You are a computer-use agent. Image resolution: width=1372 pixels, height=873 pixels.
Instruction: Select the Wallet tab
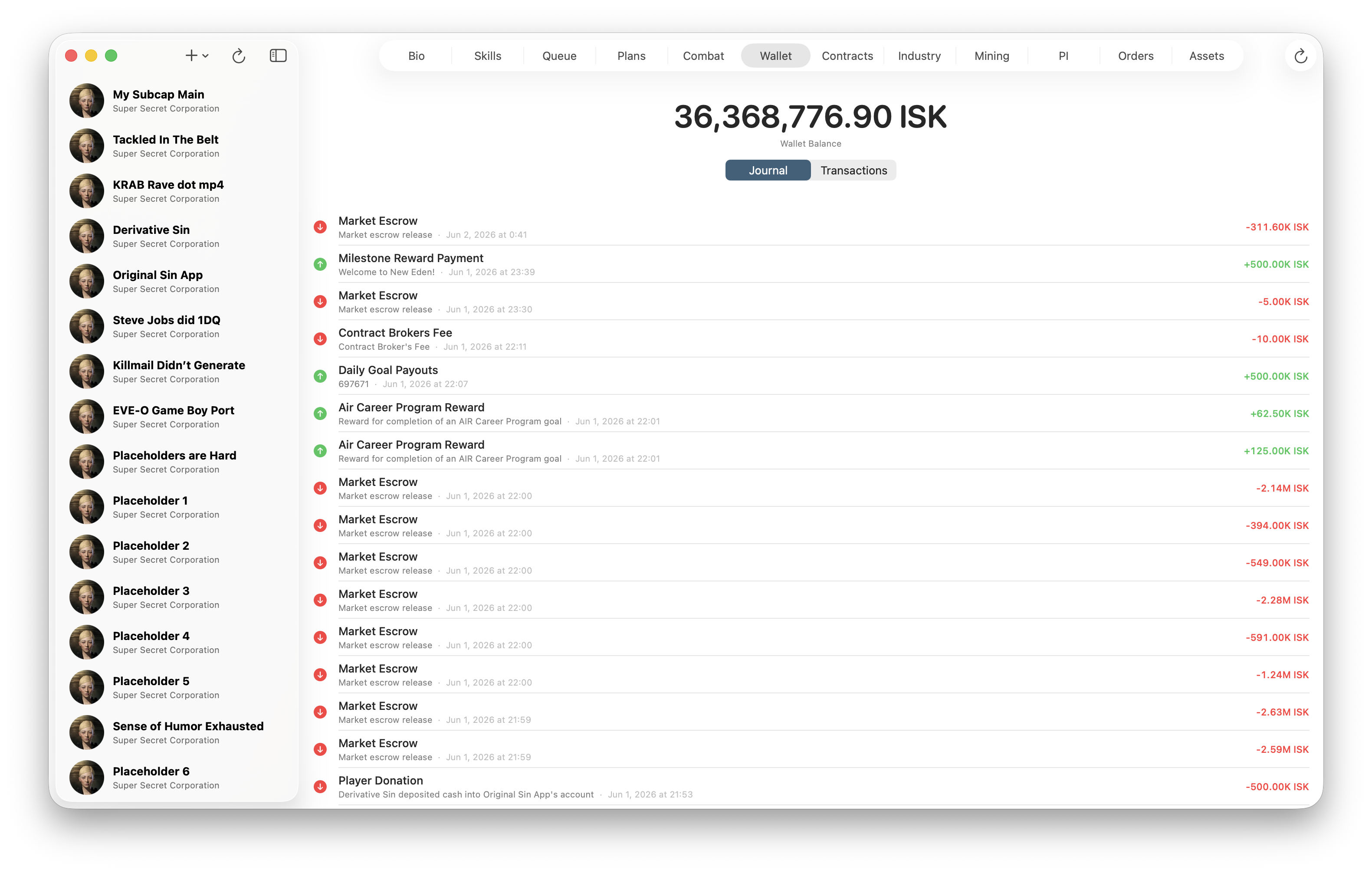(x=775, y=56)
